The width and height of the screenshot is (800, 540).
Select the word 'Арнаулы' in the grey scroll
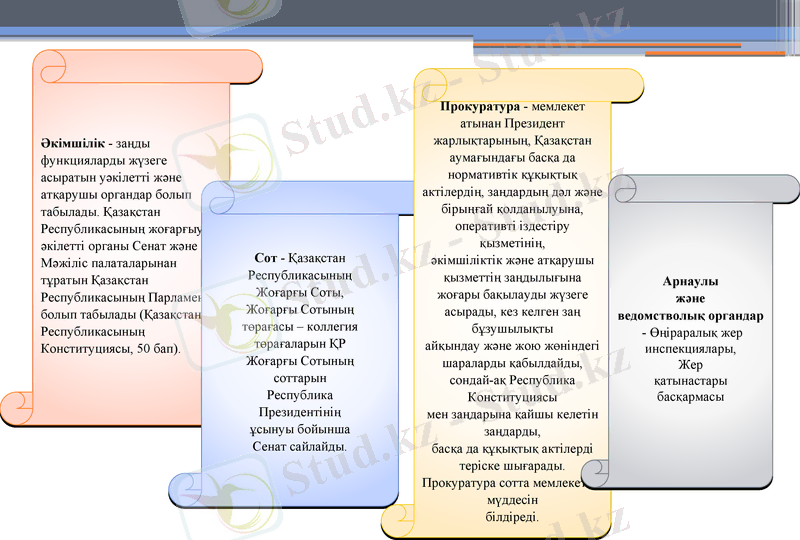pyautogui.click(x=690, y=281)
